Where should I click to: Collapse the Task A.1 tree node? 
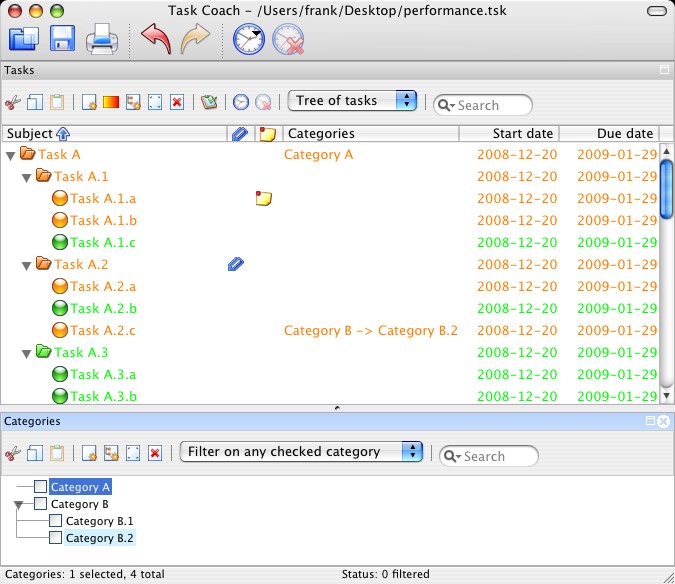[28, 177]
